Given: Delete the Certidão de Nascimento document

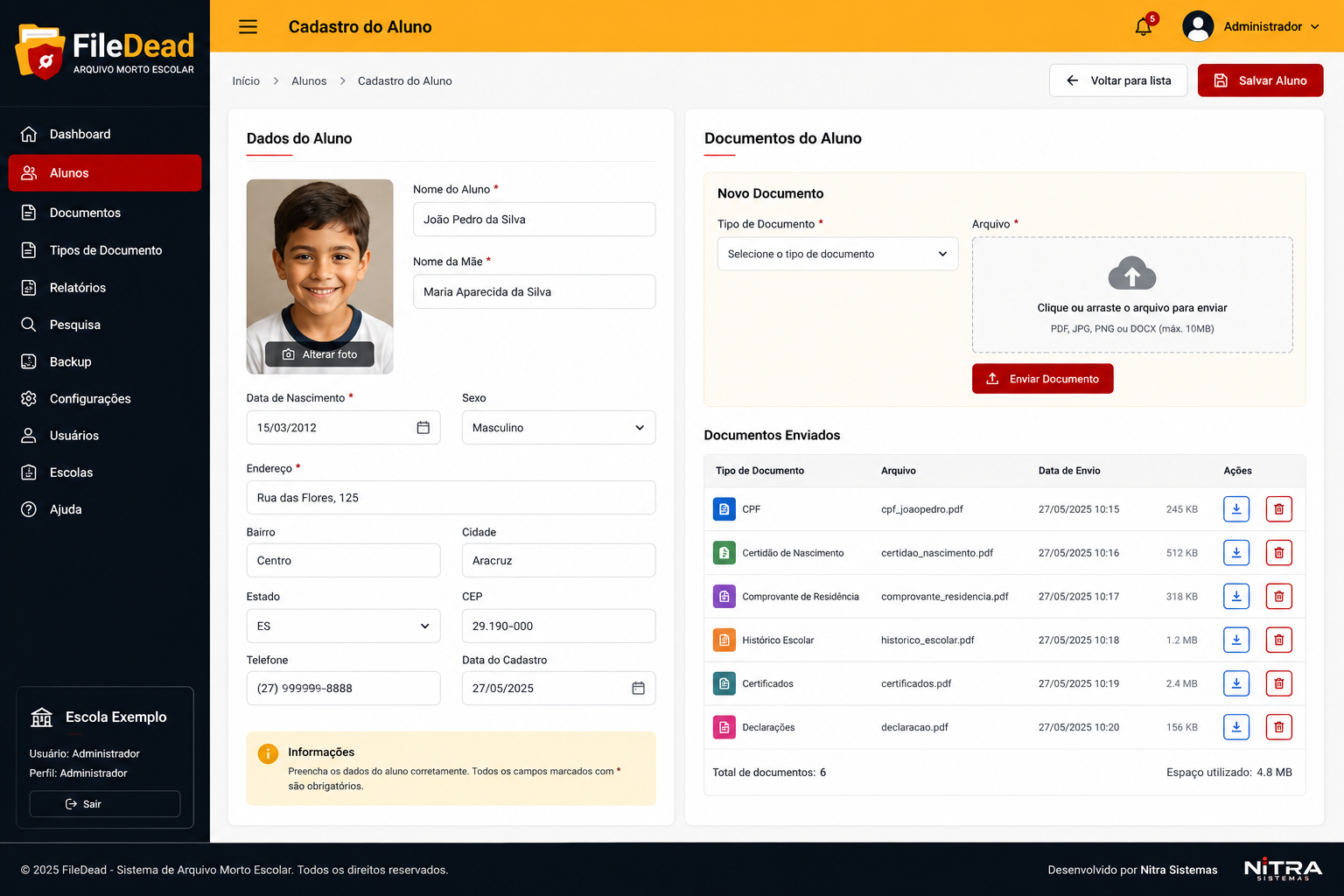Looking at the screenshot, I should [x=1279, y=553].
